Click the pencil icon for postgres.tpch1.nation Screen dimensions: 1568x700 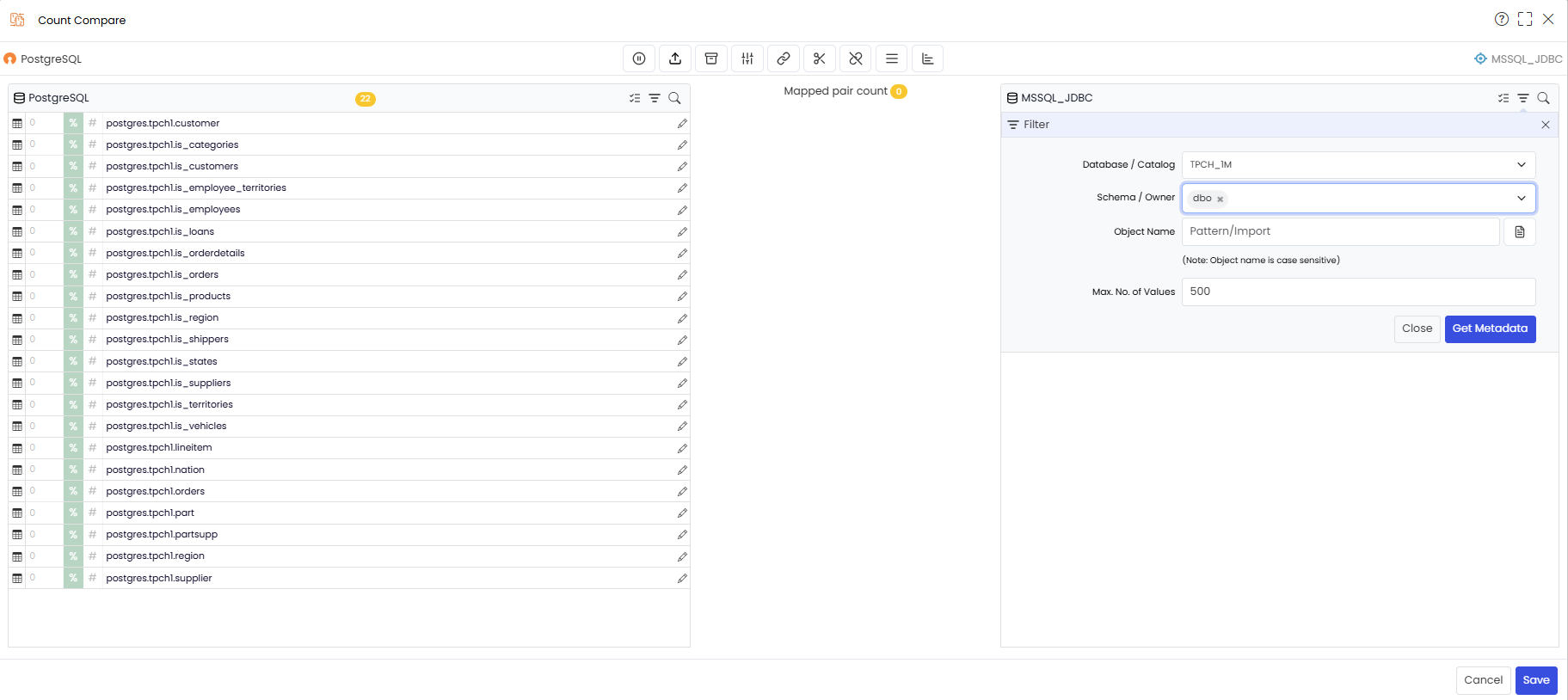682,470
